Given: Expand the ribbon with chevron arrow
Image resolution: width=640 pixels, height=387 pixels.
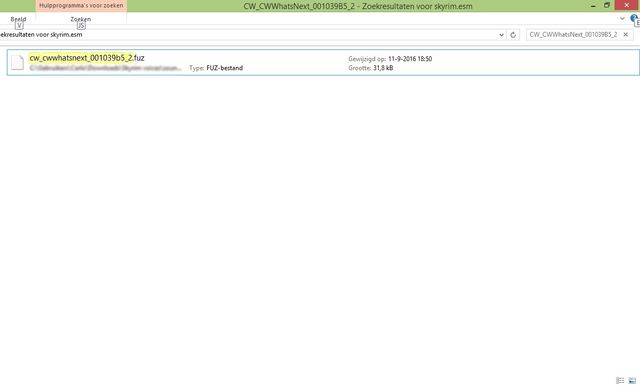Looking at the screenshot, I should coord(622,18).
